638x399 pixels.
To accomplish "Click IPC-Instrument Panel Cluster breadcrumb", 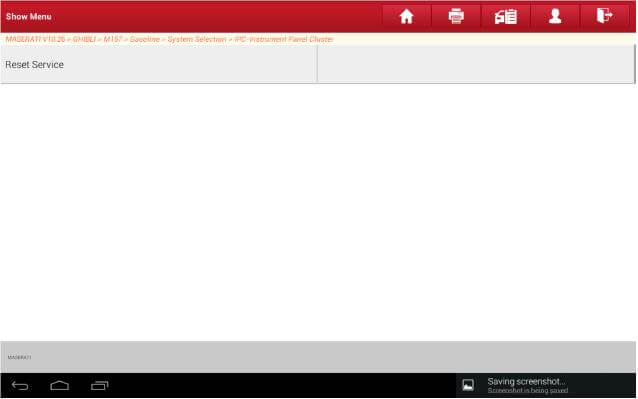I will (x=284, y=39).
